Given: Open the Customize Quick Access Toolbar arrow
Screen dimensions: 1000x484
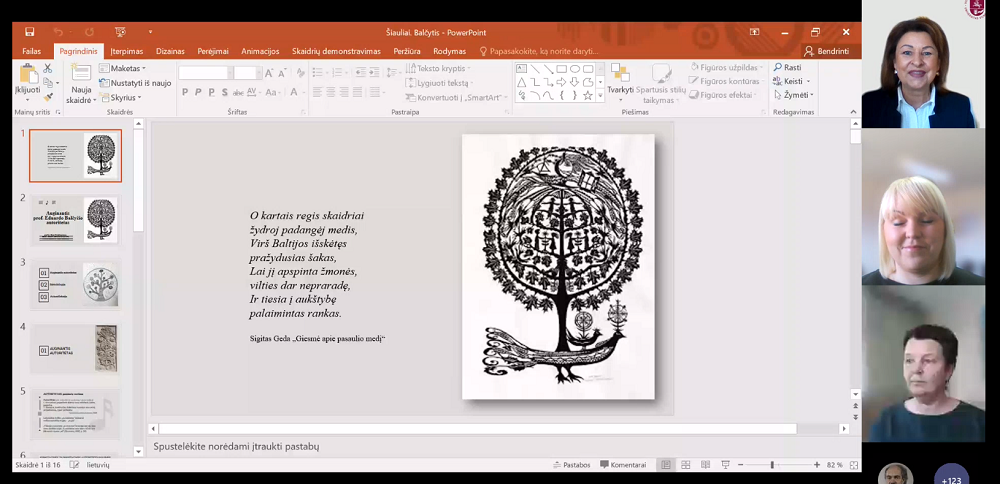Looking at the screenshot, I should click(x=151, y=32).
